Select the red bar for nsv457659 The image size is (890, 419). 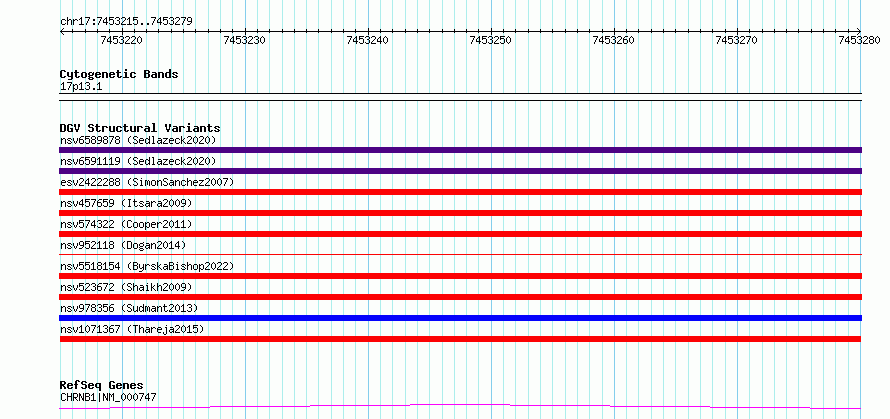coord(460,213)
